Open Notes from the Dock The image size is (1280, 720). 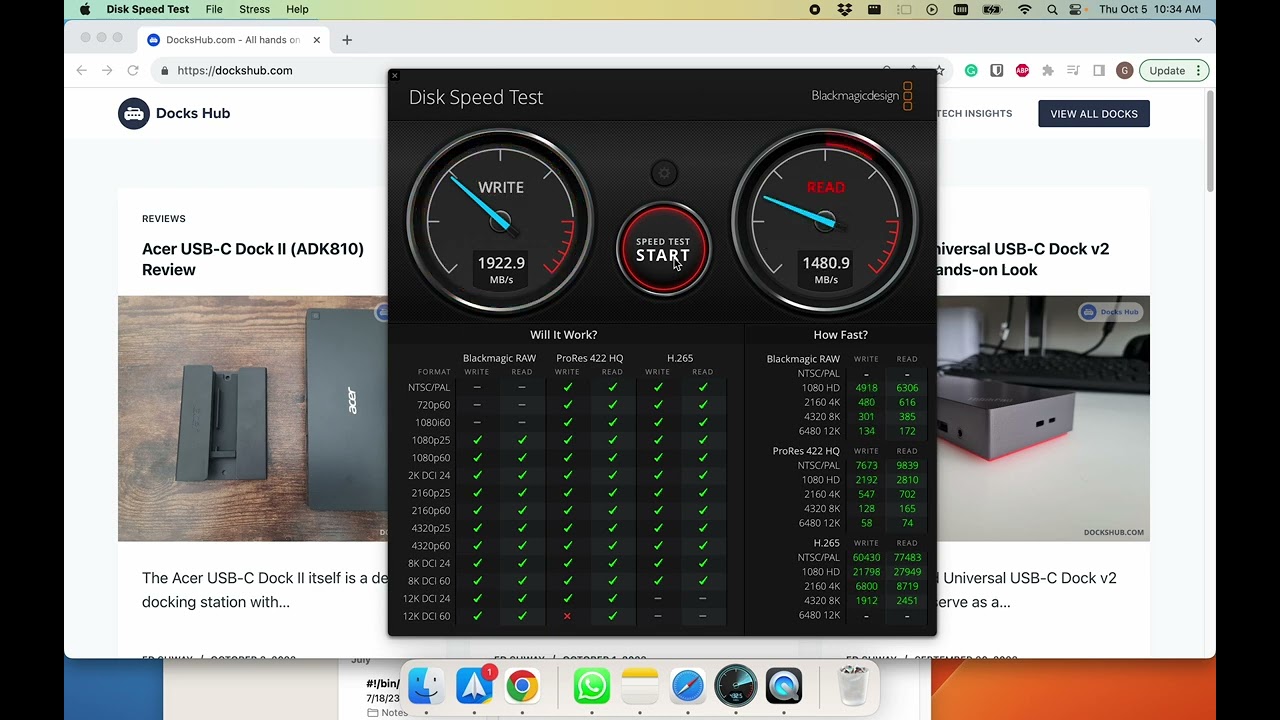pos(640,687)
